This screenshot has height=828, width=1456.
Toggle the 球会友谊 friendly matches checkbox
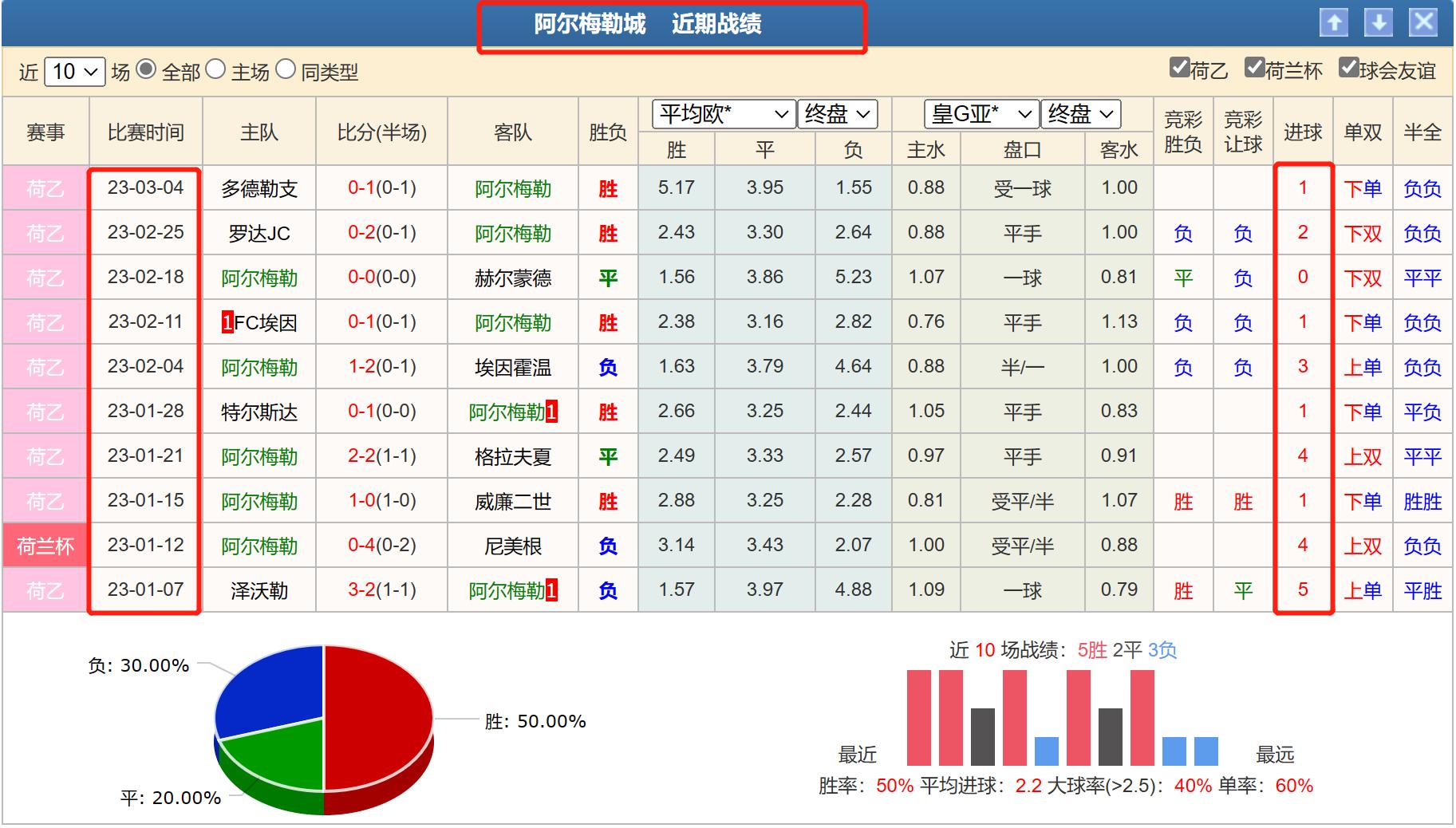click(1349, 70)
